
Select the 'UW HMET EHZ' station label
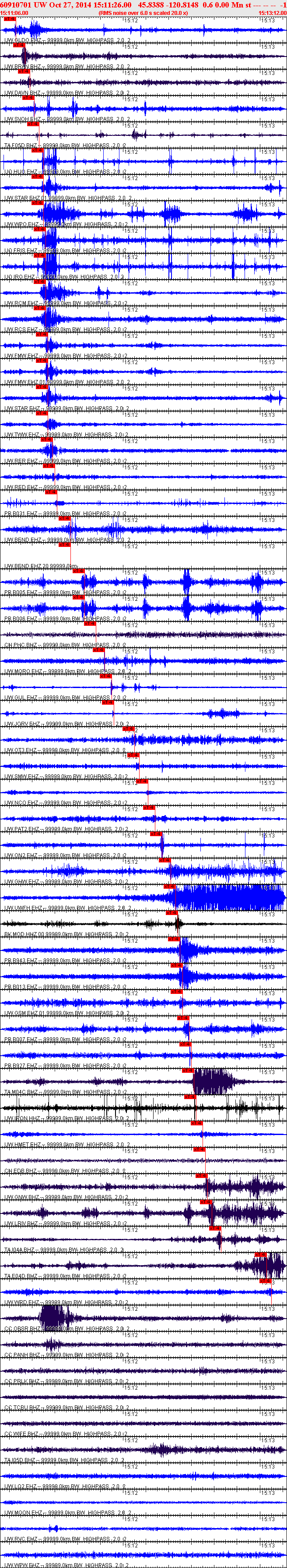(23, 1144)
